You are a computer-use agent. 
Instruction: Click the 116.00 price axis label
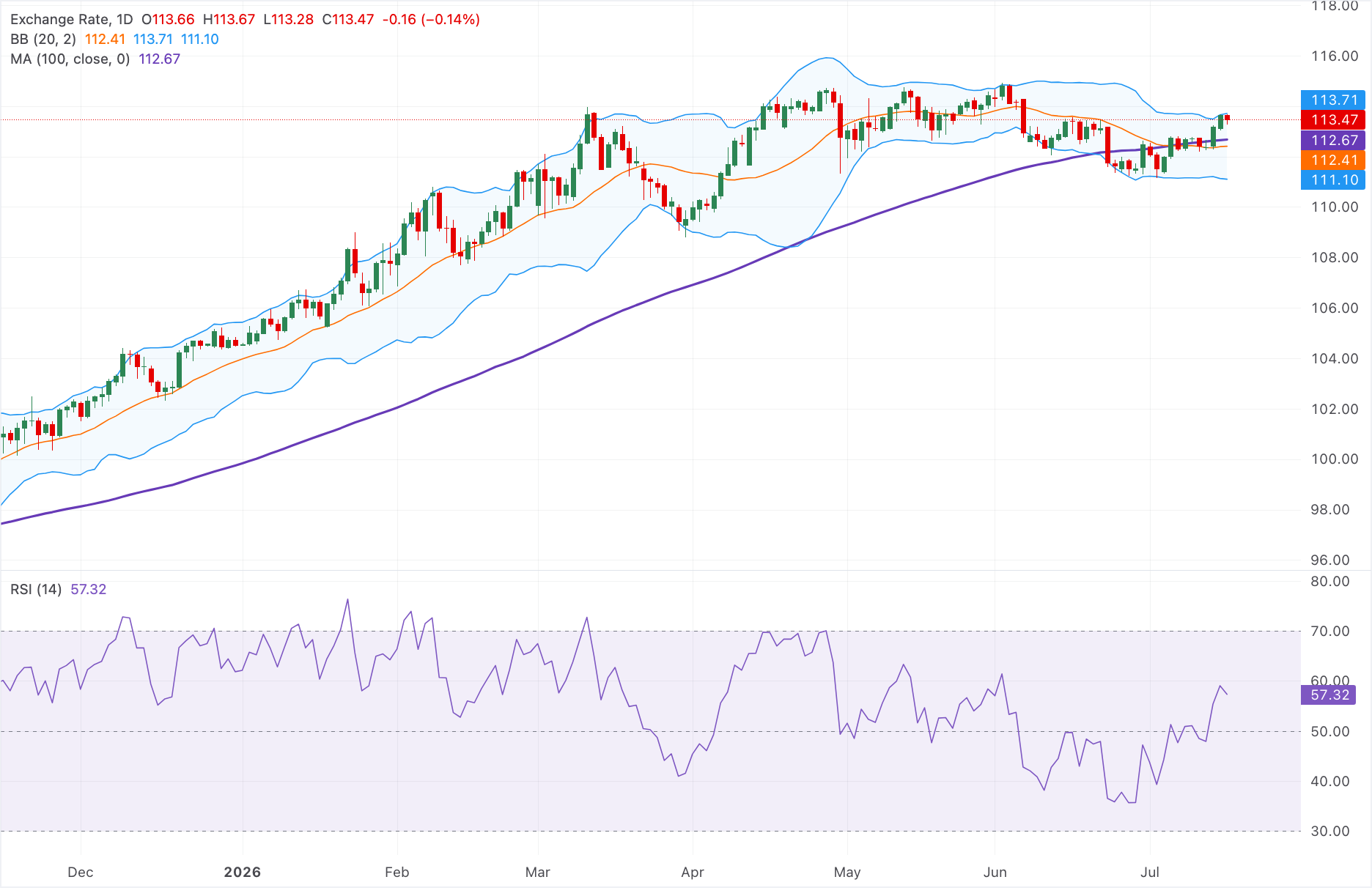1335,56
